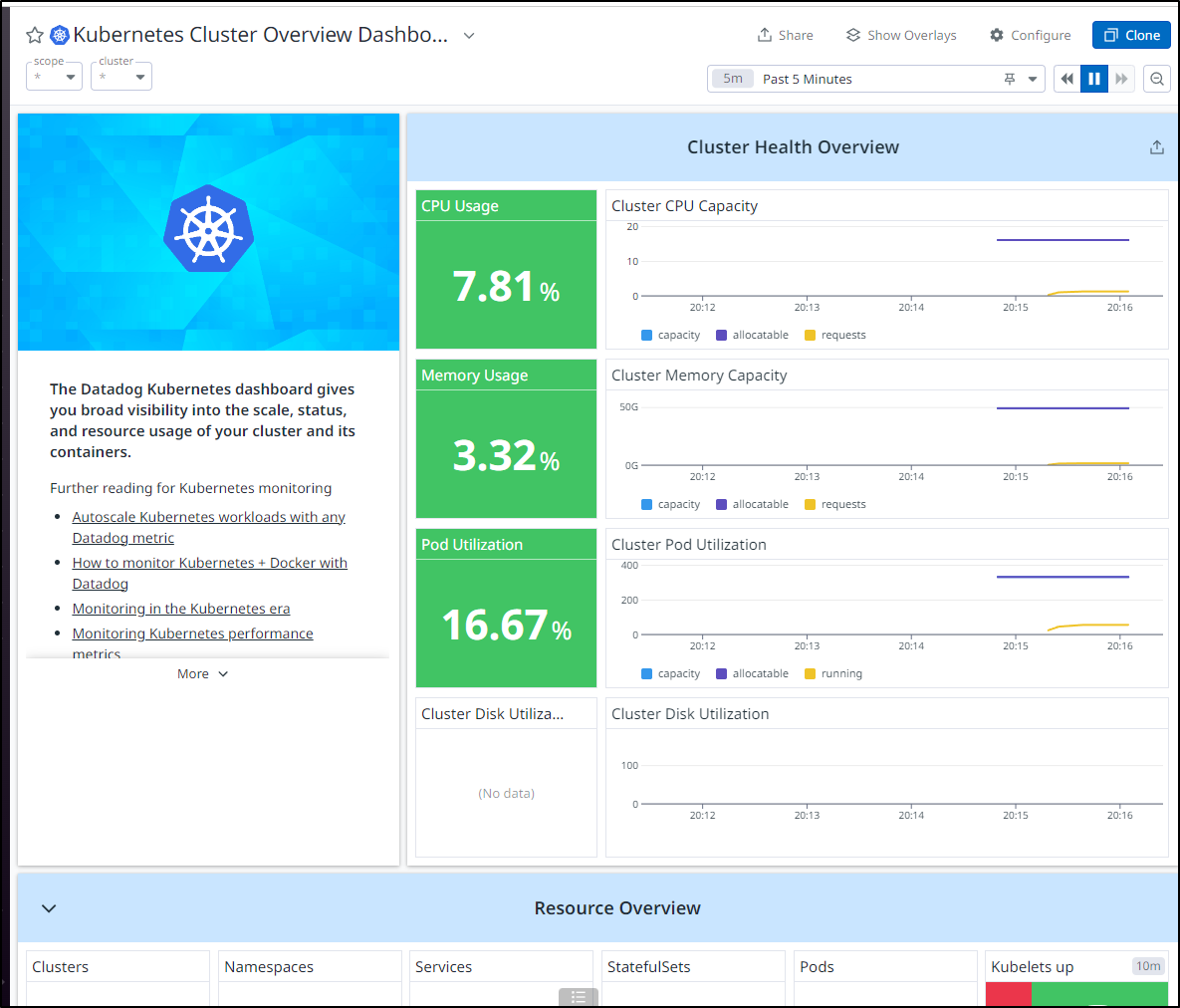Expand notes with More button
The height and width of the screenshot is (1008, 1180).
202,674
